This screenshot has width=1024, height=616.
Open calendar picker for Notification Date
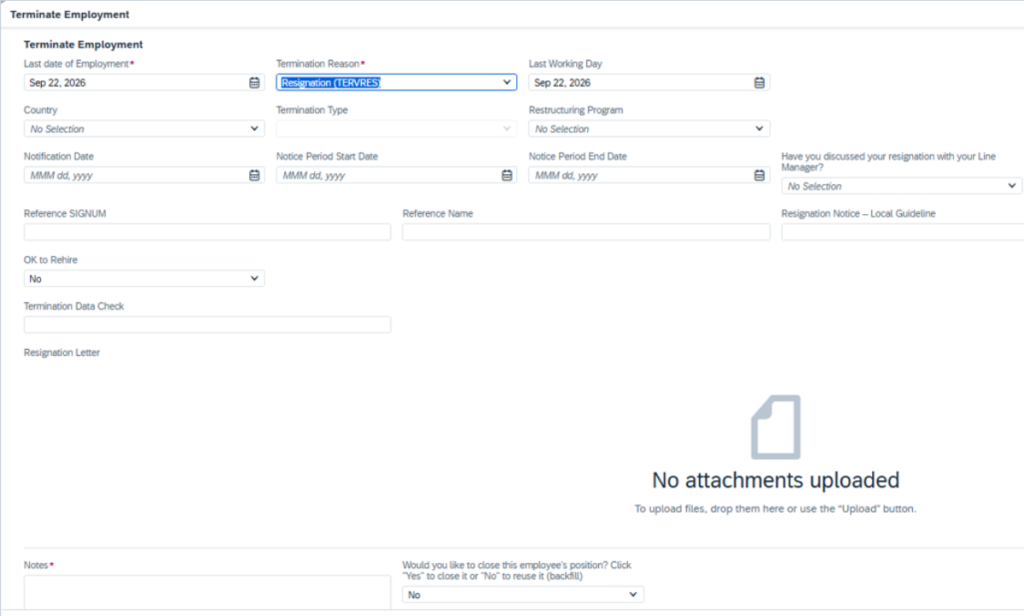[254, 175]
